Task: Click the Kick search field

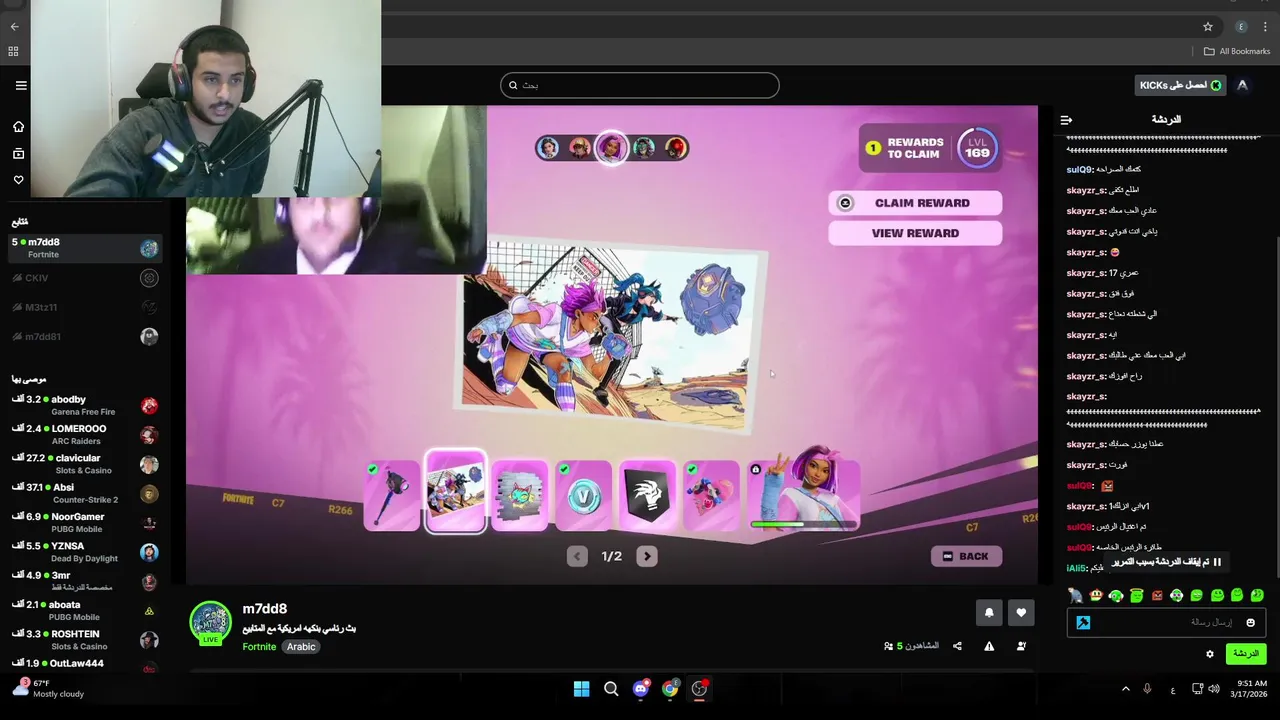Action: point(640,85)
